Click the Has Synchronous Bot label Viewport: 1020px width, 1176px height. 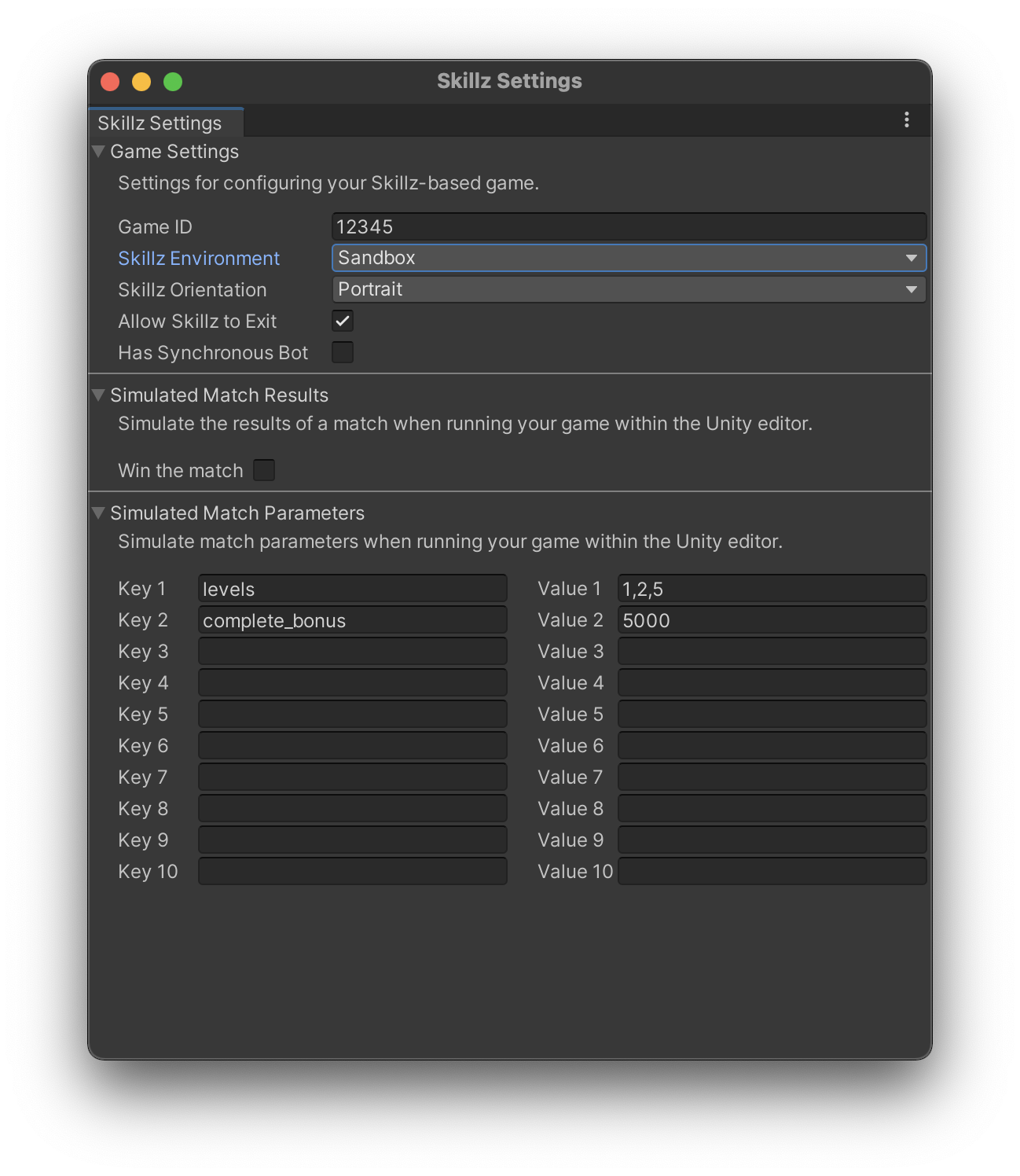213,353
